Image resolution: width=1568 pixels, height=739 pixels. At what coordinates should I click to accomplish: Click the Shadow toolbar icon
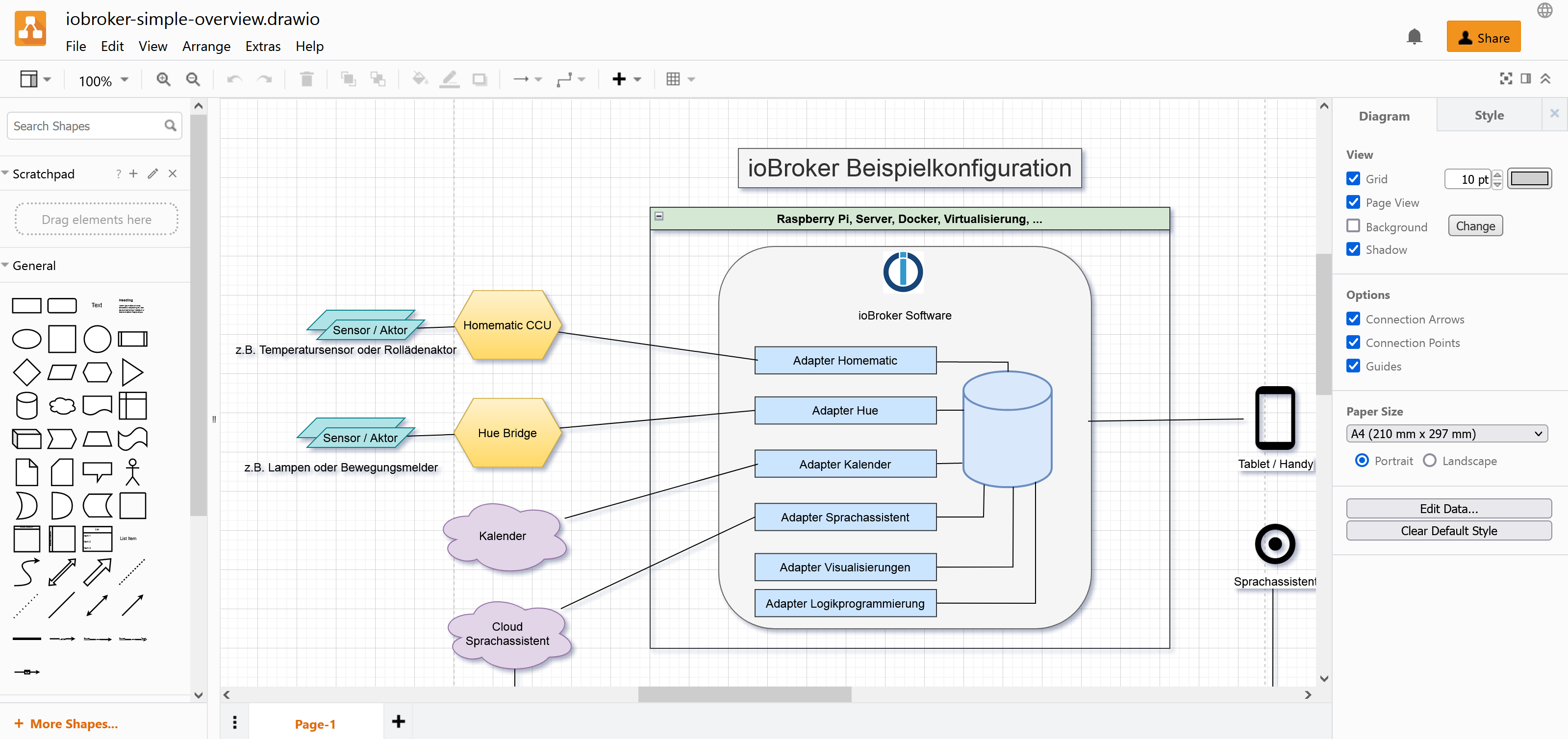coord(480,79)
